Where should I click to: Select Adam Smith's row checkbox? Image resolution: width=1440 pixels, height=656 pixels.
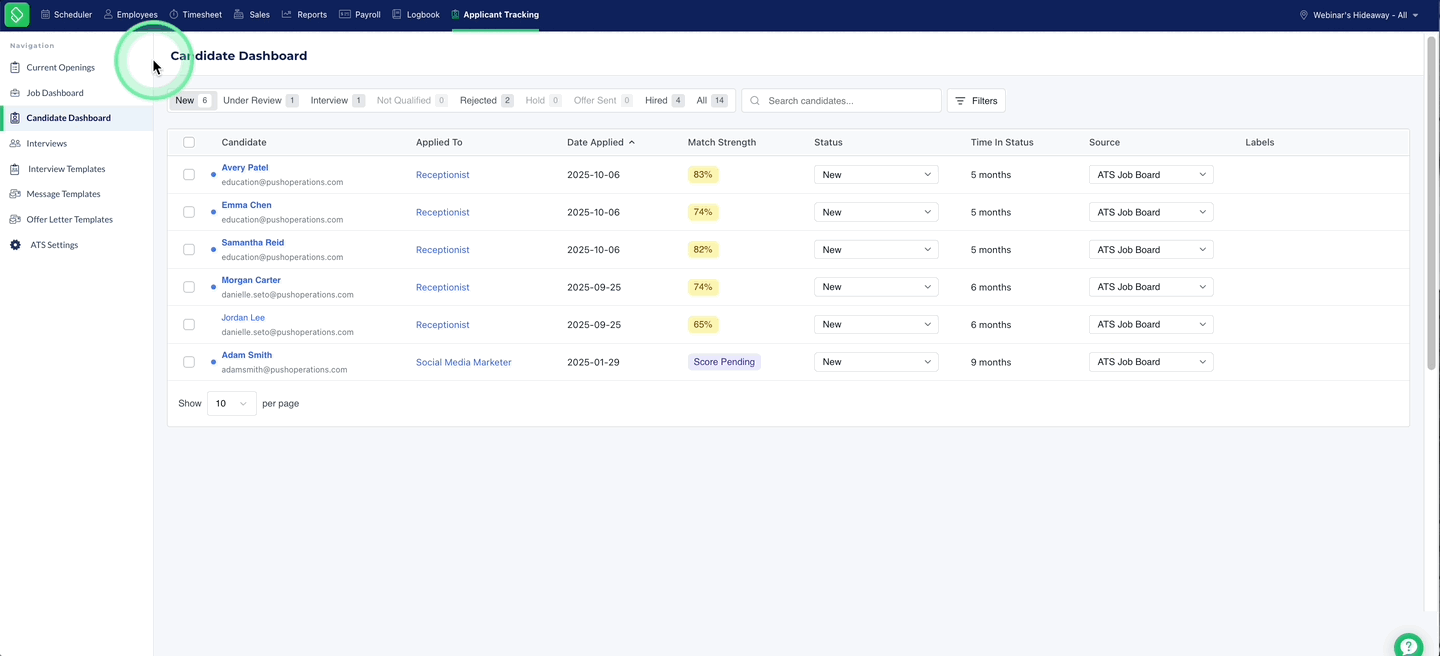click(189, 362)
